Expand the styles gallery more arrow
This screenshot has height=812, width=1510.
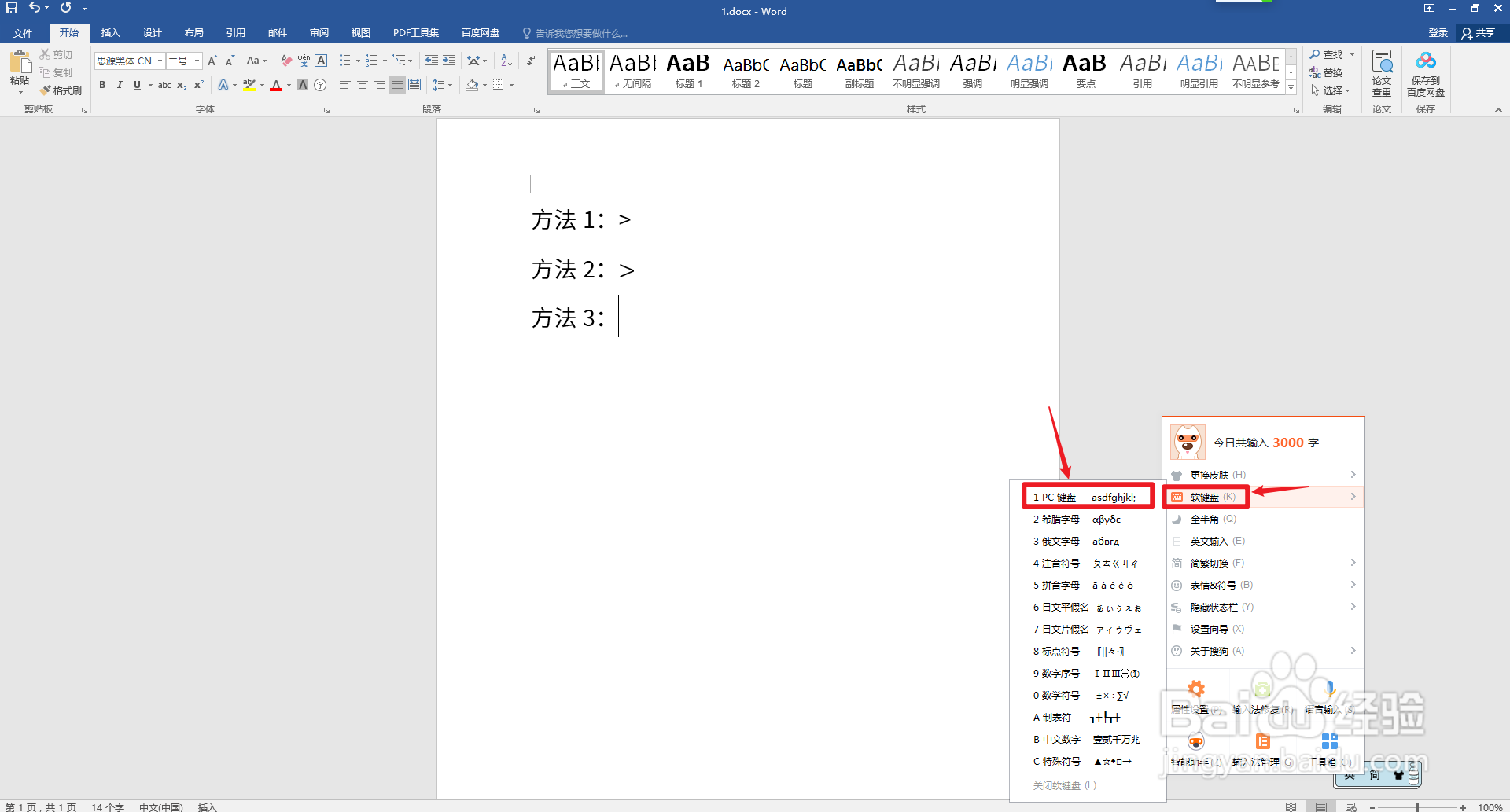(1291, 88)
